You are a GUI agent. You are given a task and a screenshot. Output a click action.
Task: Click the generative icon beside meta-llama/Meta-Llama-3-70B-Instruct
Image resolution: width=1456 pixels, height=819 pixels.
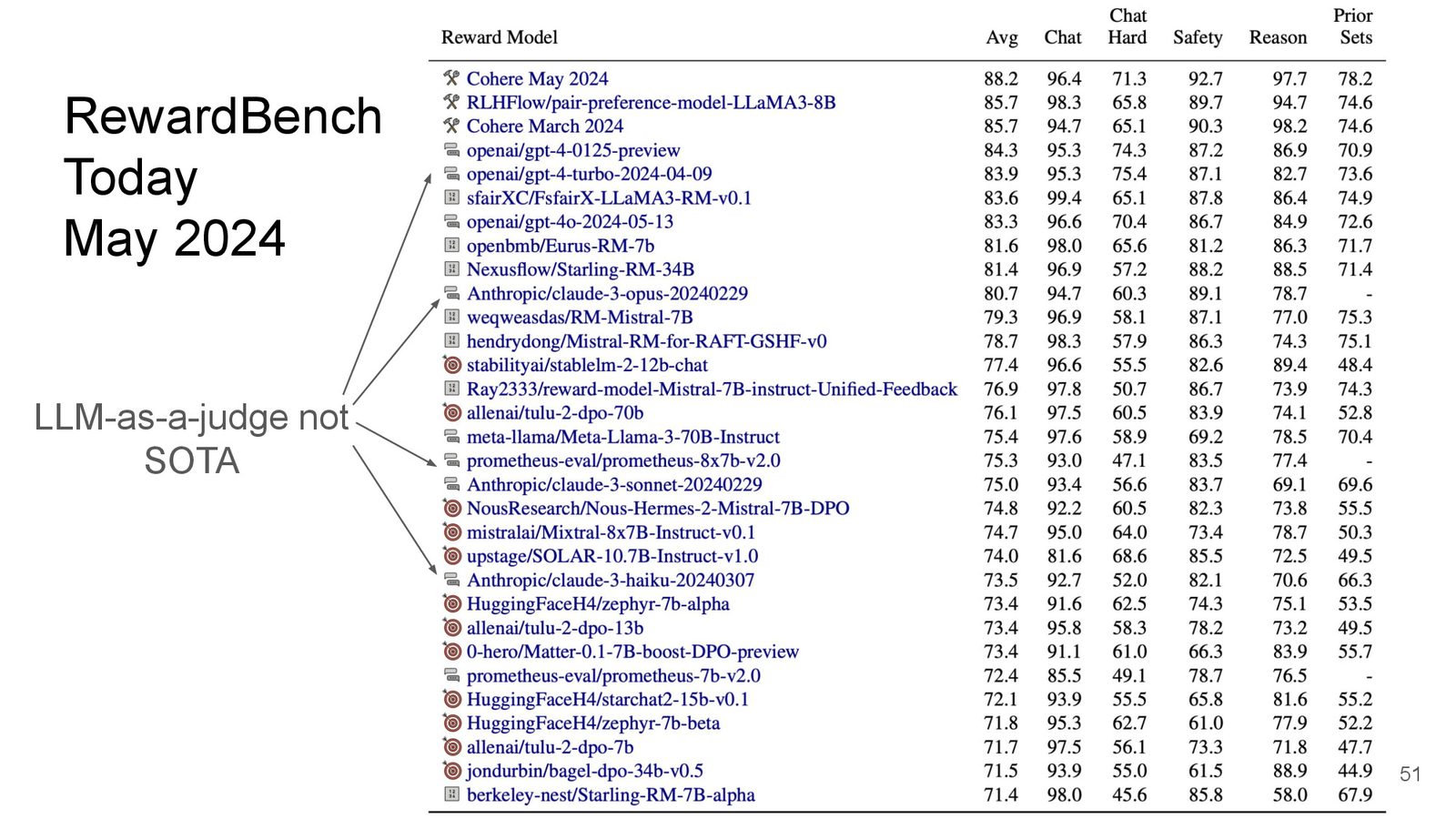pos(451,437)
